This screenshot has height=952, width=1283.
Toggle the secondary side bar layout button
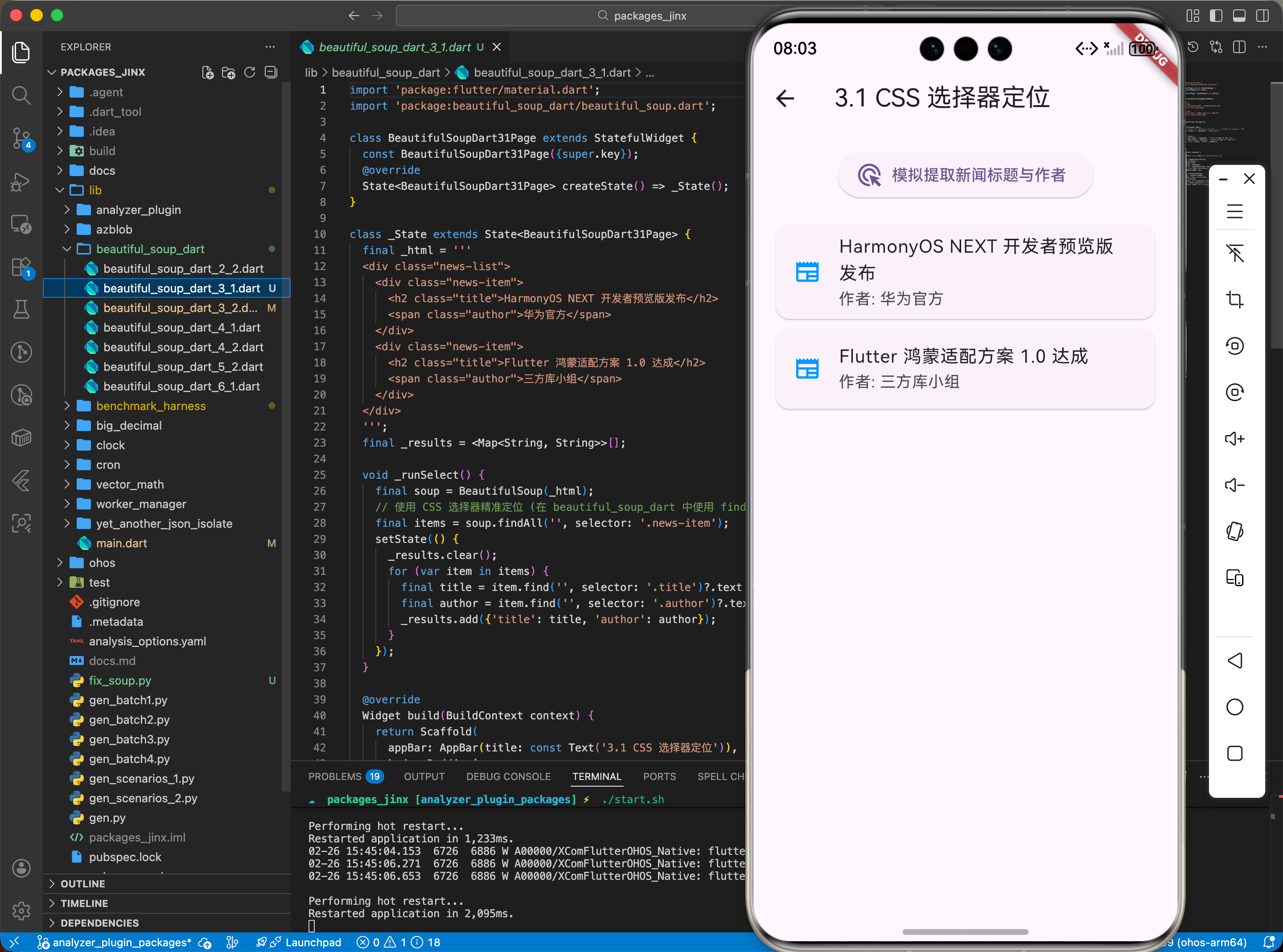1262,16
